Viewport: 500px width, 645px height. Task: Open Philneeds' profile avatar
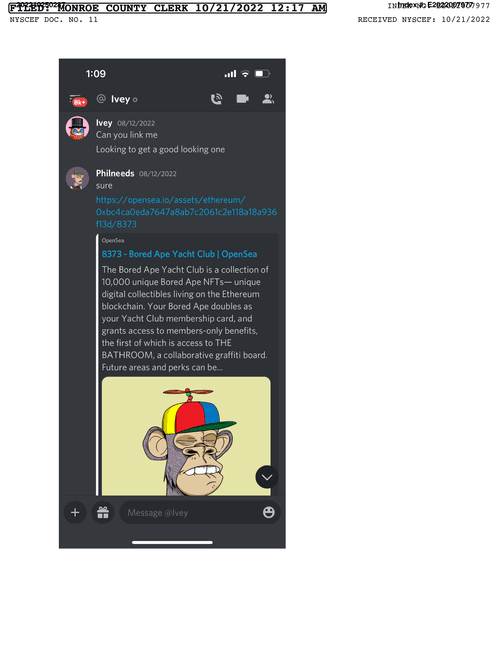point(77,178)
